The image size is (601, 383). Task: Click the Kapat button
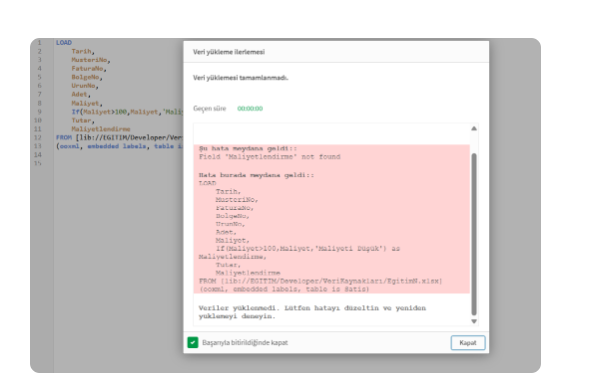[x=468, y=343]
